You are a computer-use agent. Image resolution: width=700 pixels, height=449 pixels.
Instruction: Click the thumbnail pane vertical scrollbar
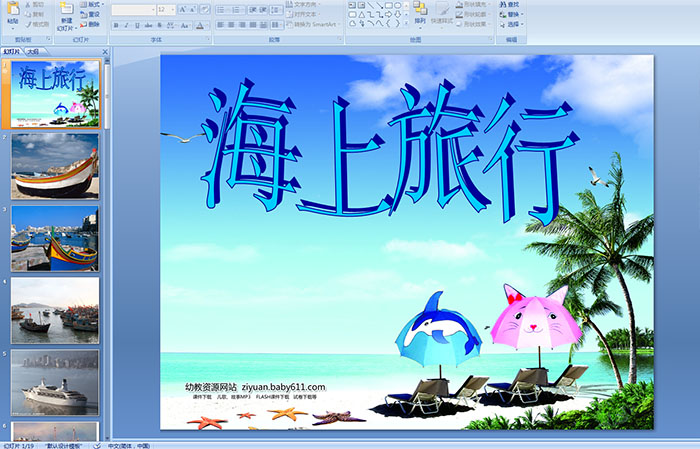tap(107, 249)
